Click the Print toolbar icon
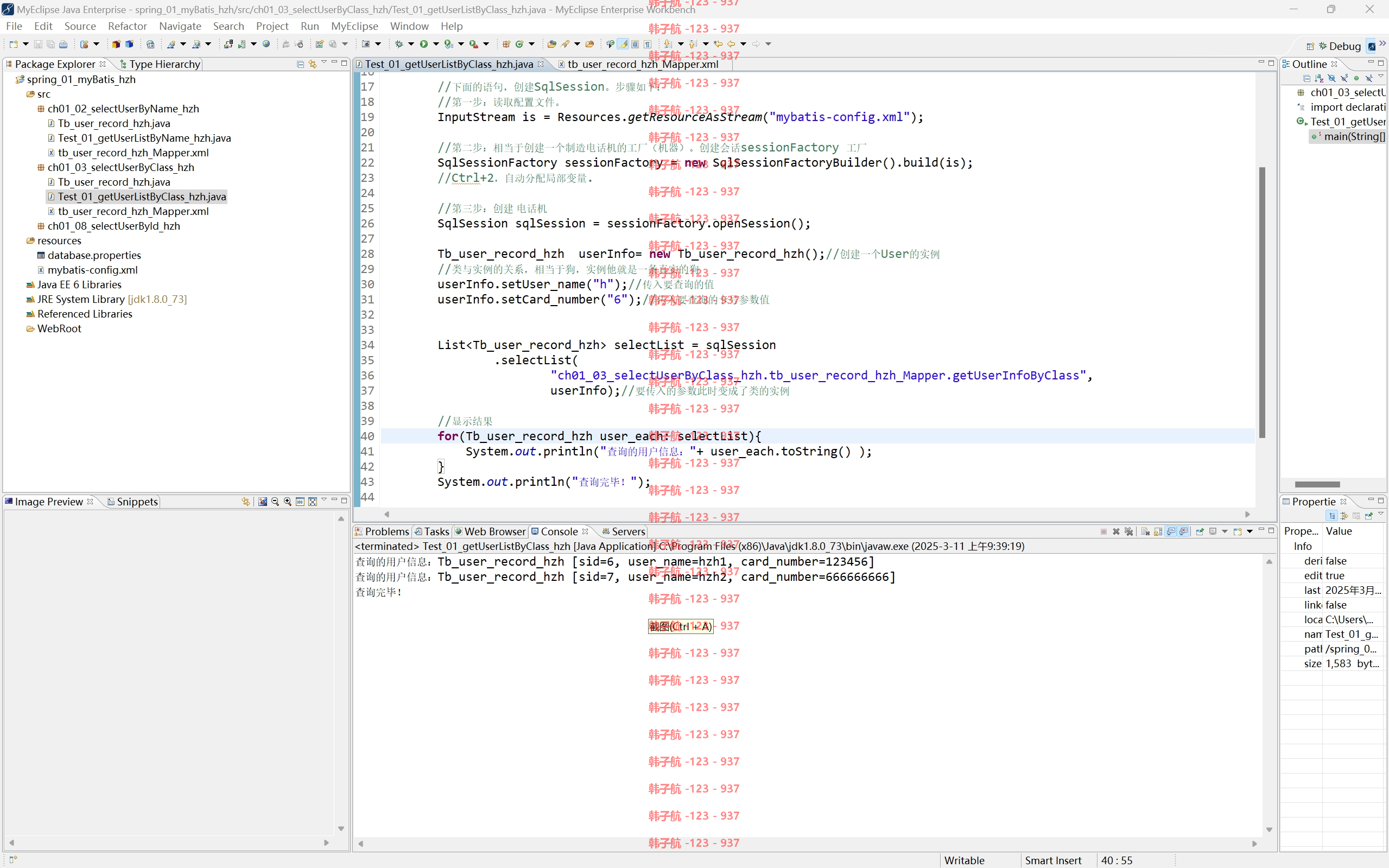Screen dimensions: 1389x868 (x=63, y=44)
